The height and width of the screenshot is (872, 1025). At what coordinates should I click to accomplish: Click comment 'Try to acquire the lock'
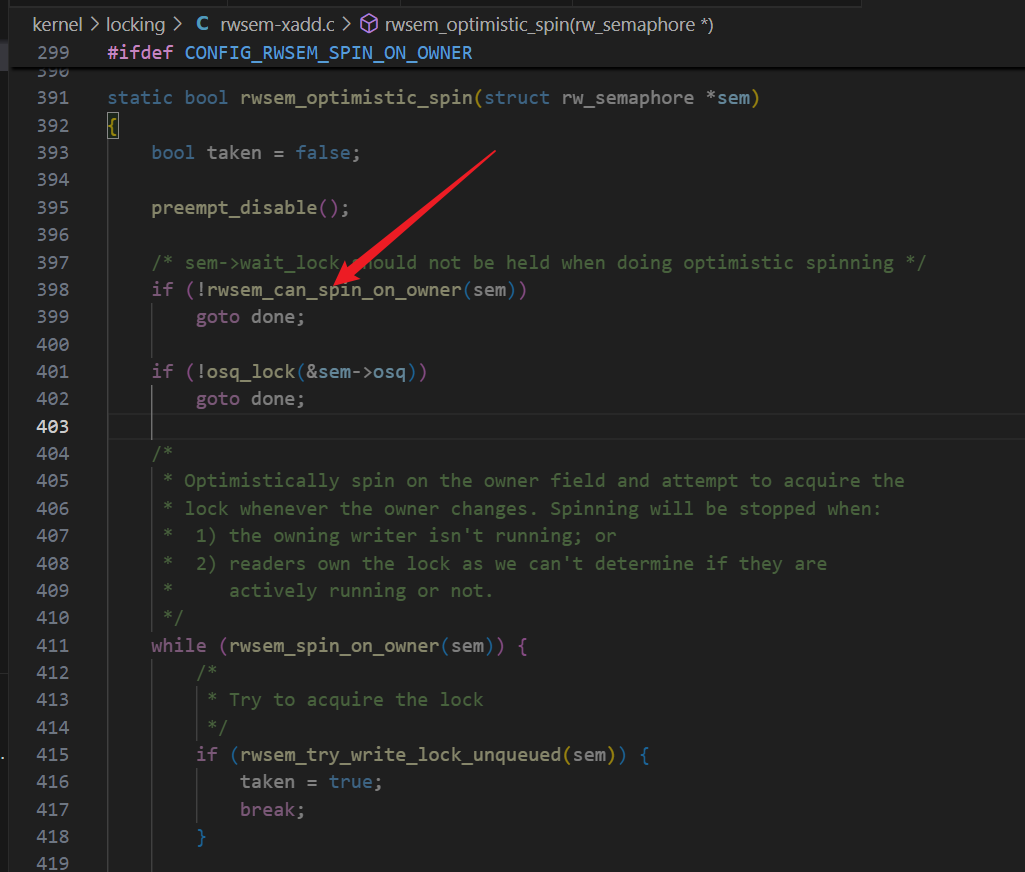coord(356,700)
